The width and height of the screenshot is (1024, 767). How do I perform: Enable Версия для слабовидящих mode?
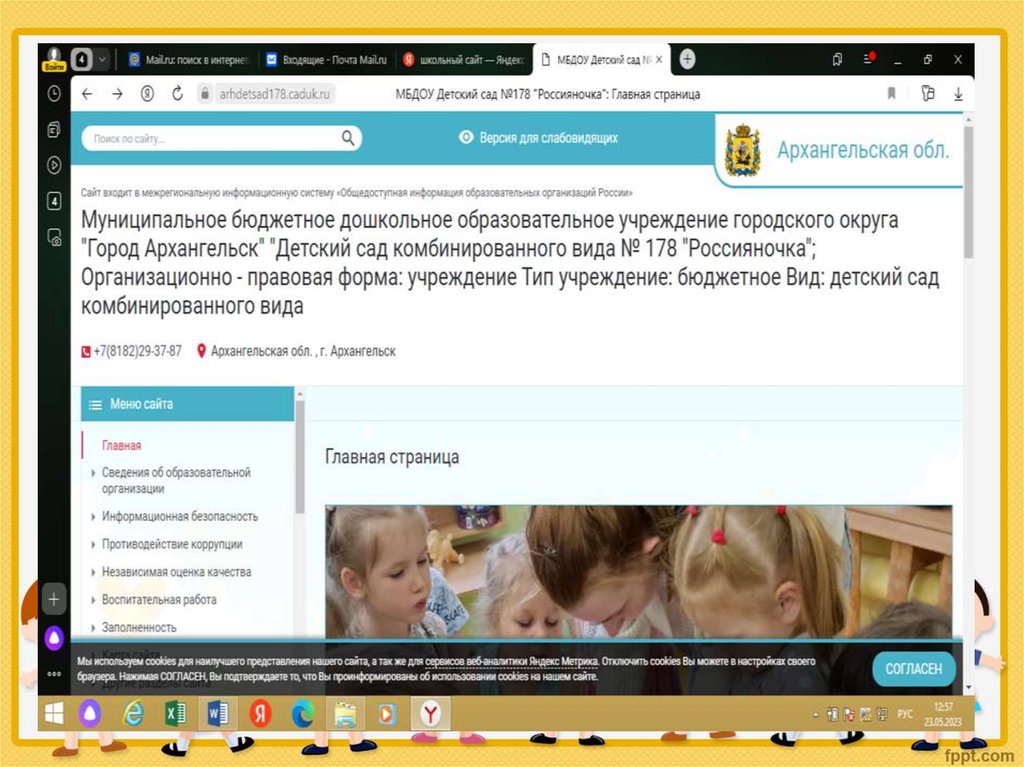[539, 138]
